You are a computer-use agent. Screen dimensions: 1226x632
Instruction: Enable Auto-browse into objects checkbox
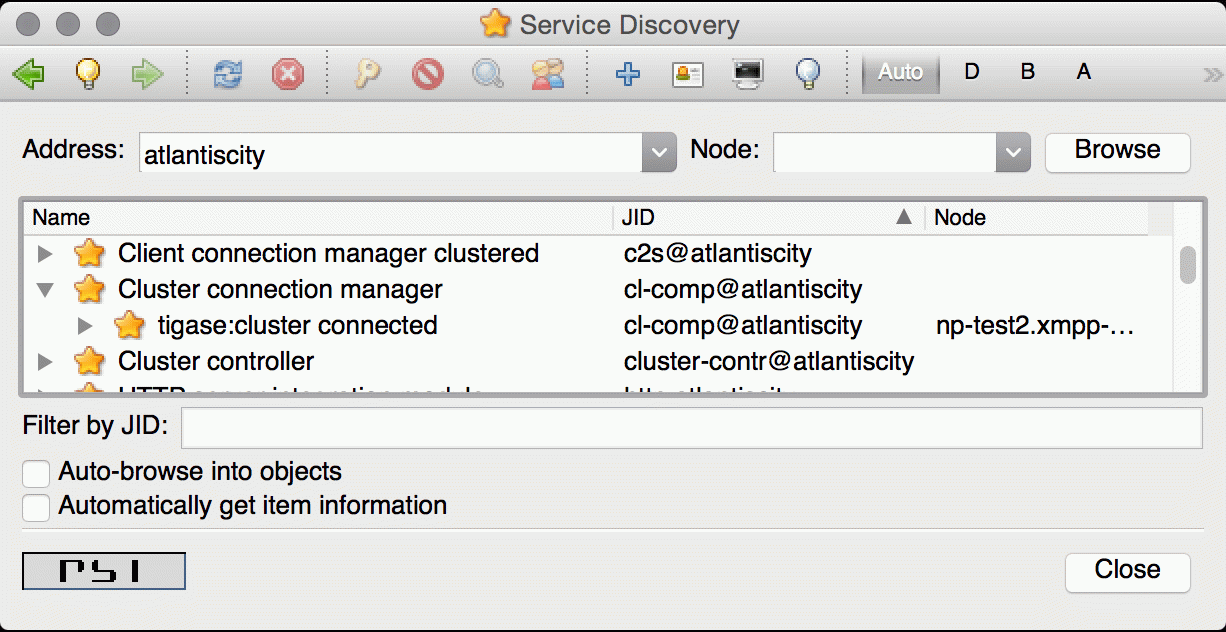(37, 473)
